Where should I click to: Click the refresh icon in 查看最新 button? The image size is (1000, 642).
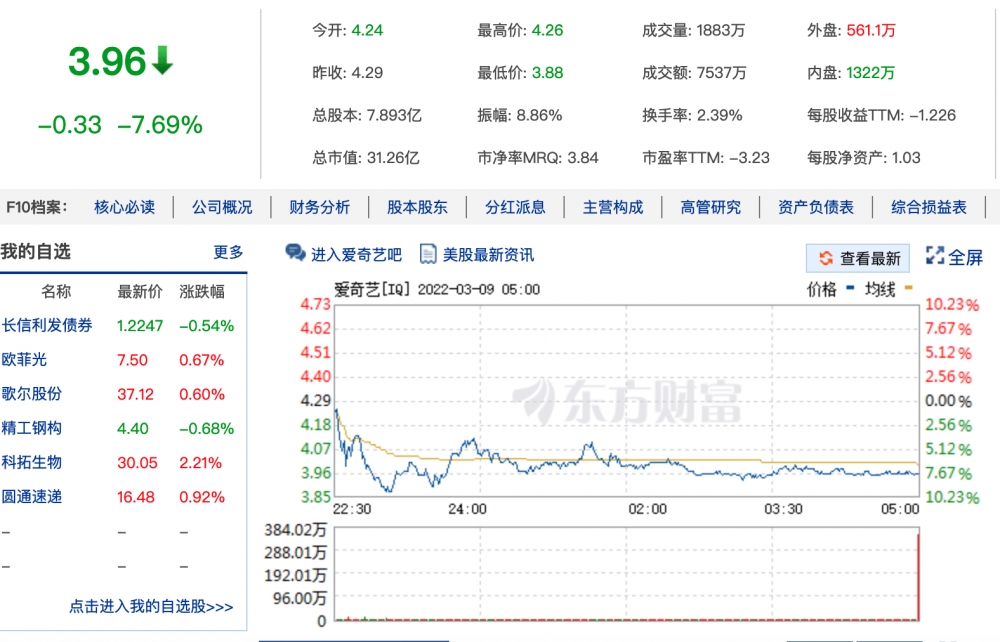point(826,258)
